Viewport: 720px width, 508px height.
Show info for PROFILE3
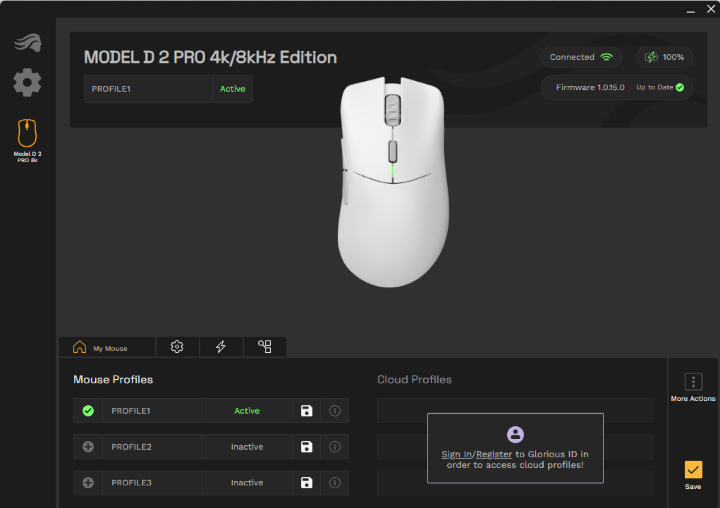click(x=335, y=483)
